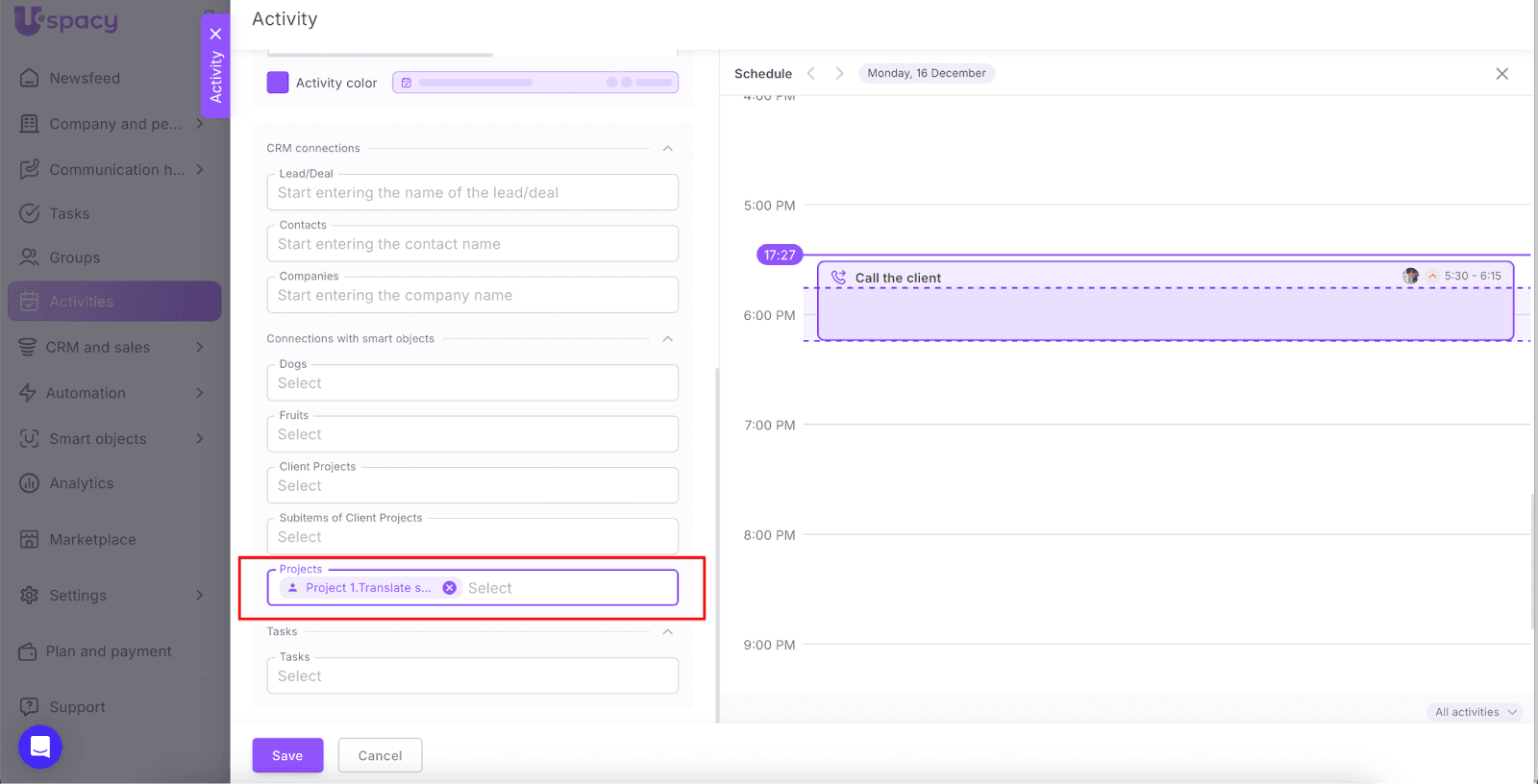
Task: Open the support chat bubble icon
Action: coord(40,747)
